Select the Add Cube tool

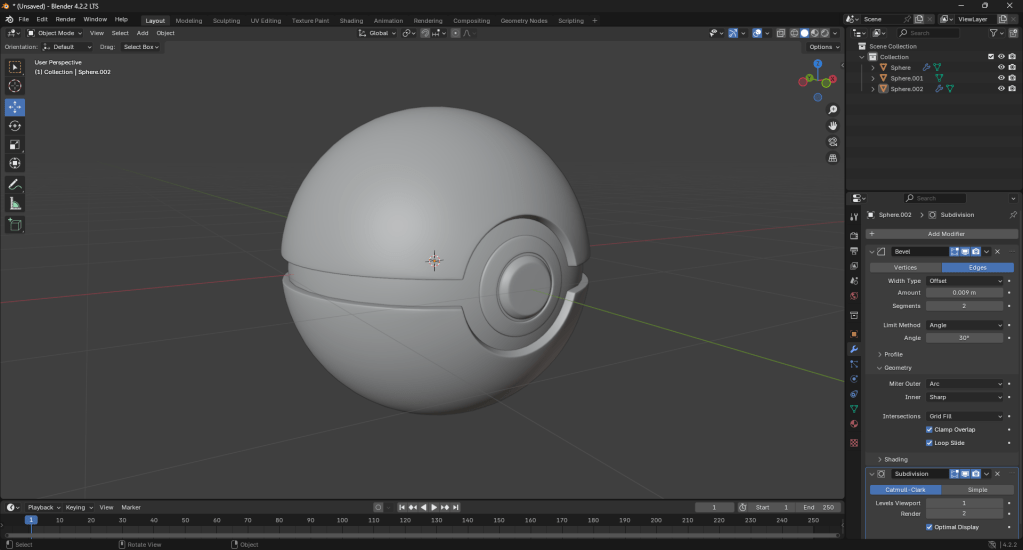[x=15, y=225]
